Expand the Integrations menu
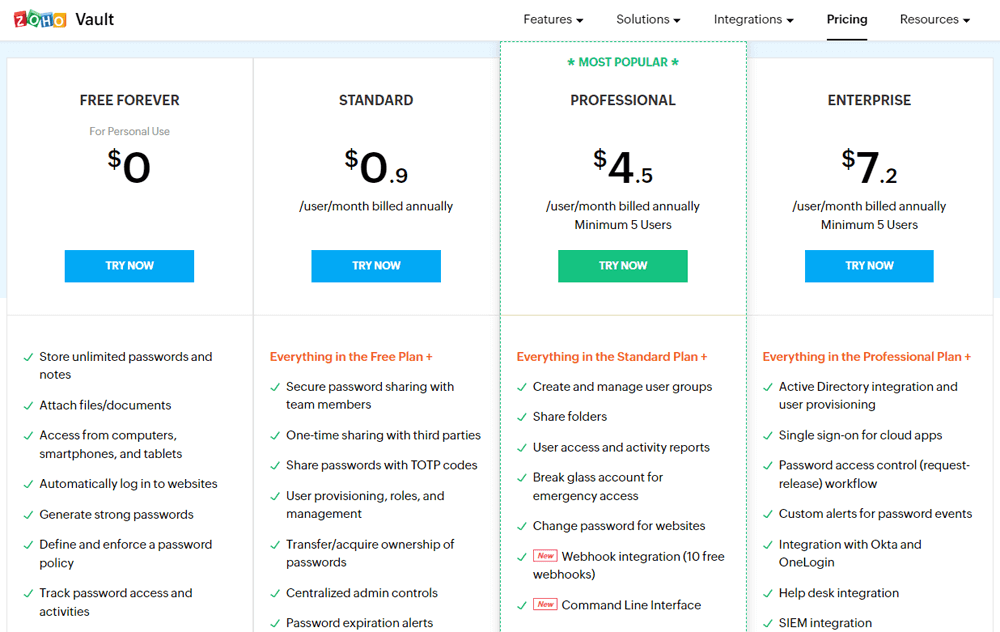This screenshot has width=1000, height=632. [x=753, y=19]
